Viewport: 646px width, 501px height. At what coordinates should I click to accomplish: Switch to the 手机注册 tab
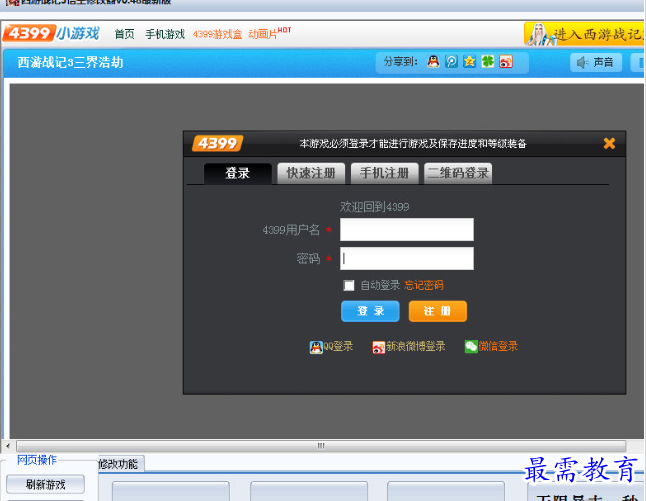[x=384, y=173]
